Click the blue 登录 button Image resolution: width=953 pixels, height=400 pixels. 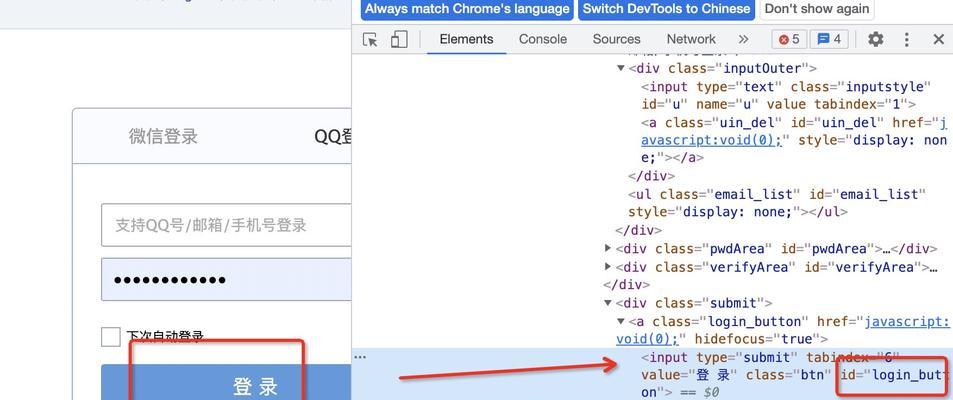coord(226,384)
